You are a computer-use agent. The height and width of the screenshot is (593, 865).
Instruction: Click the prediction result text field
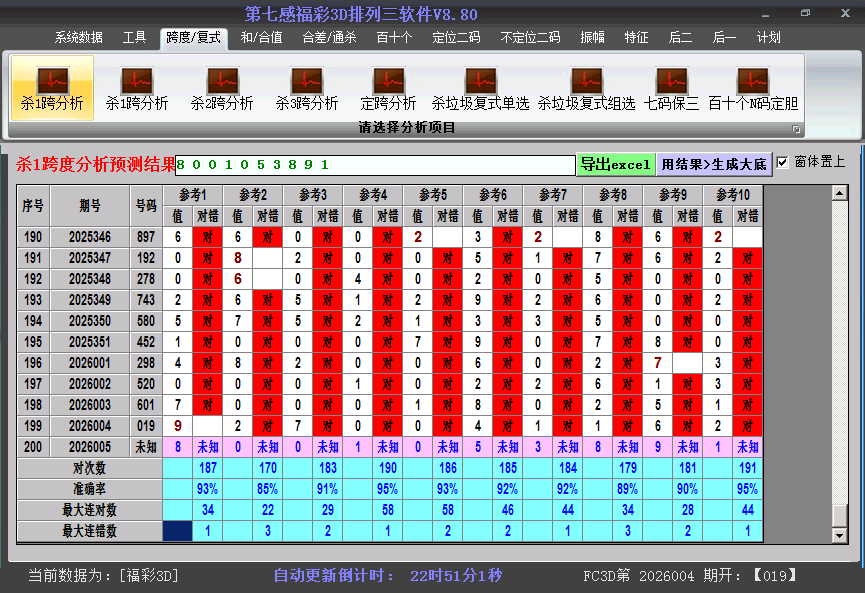[375, 164]
